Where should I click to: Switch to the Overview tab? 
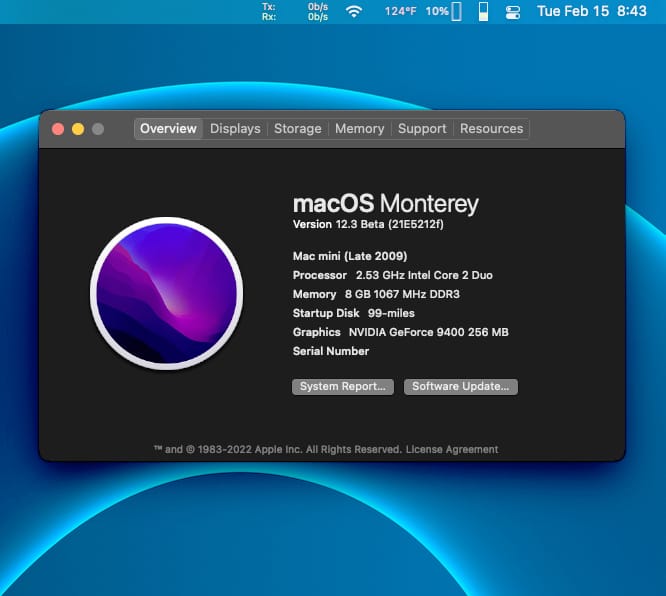click(168, 129)
